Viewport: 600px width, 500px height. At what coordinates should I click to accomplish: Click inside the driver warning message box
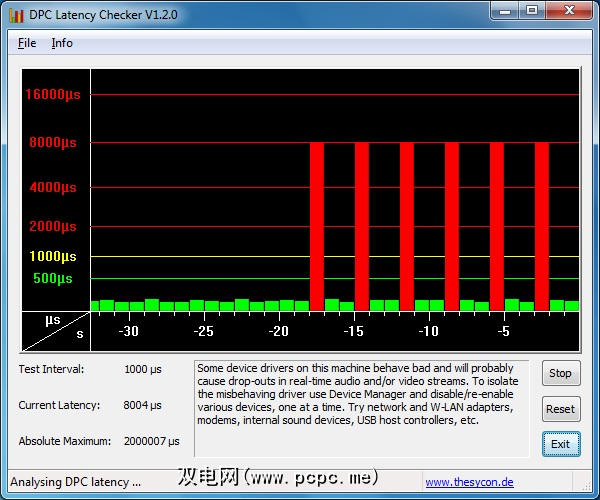[x=364, y=407]
